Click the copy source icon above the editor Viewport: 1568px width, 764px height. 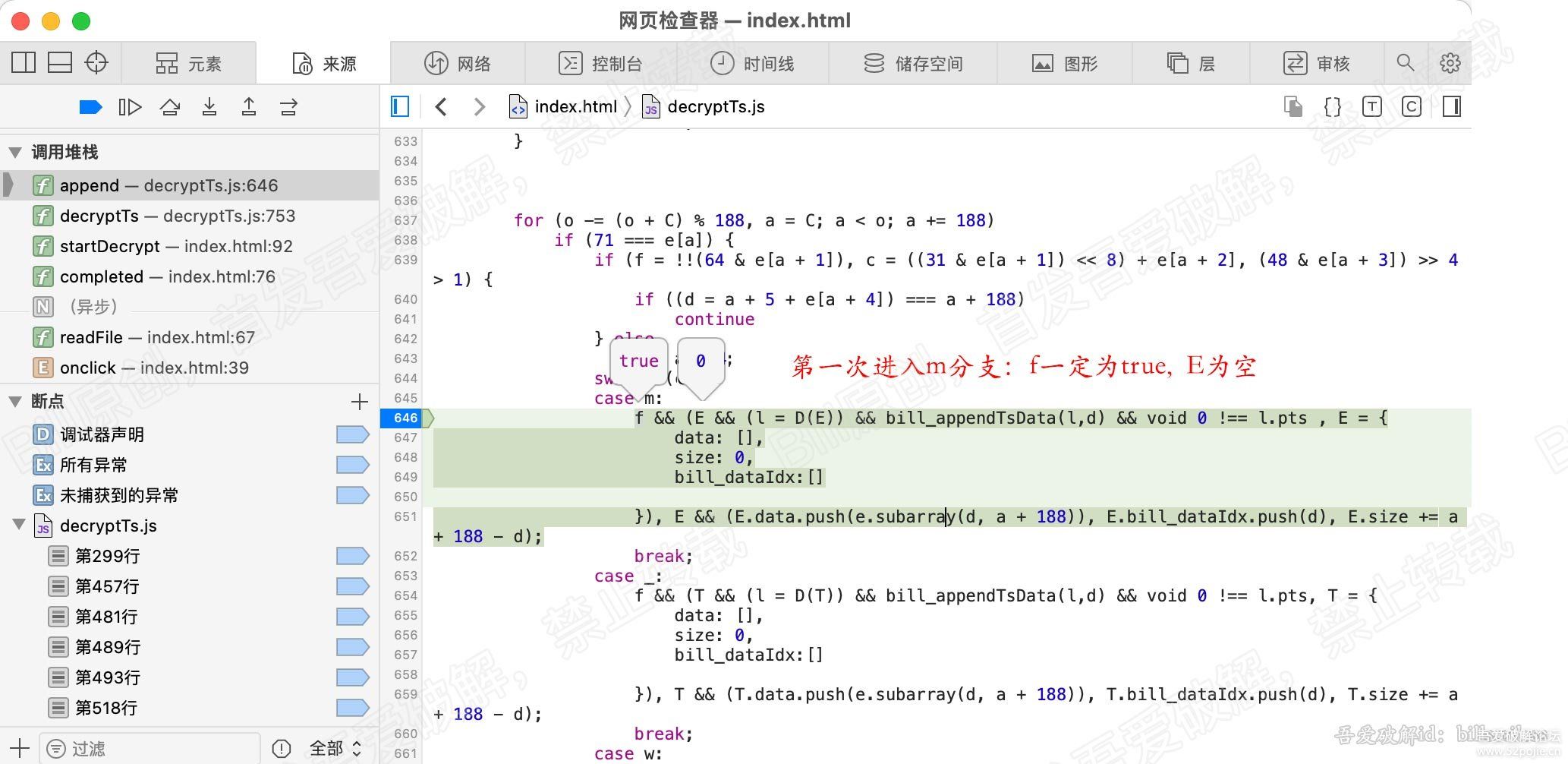click(x=1292, y=106)
